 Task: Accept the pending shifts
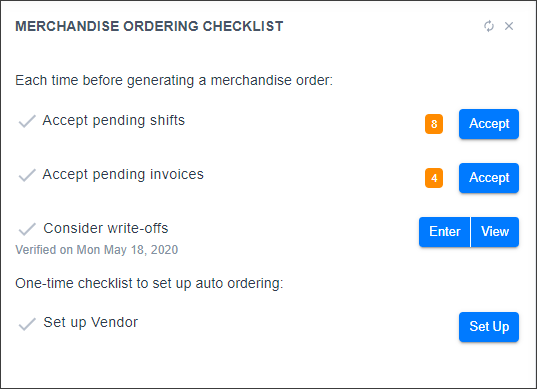[x=489, y=124]
